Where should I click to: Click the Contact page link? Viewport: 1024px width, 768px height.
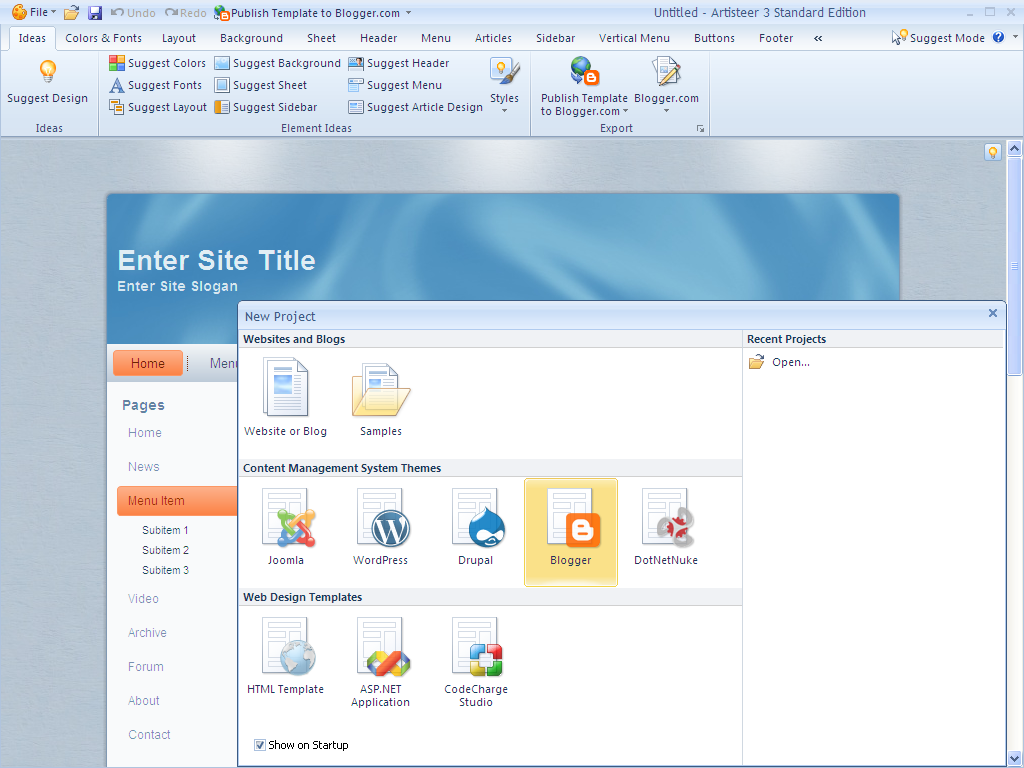point(149,734)
